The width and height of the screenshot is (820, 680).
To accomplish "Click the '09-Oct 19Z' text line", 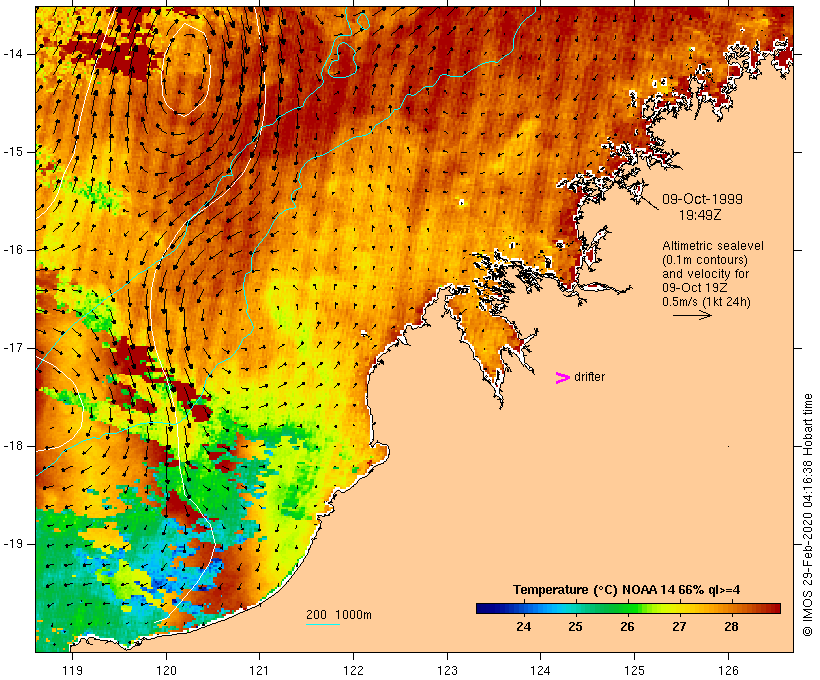I will (694, 288).
